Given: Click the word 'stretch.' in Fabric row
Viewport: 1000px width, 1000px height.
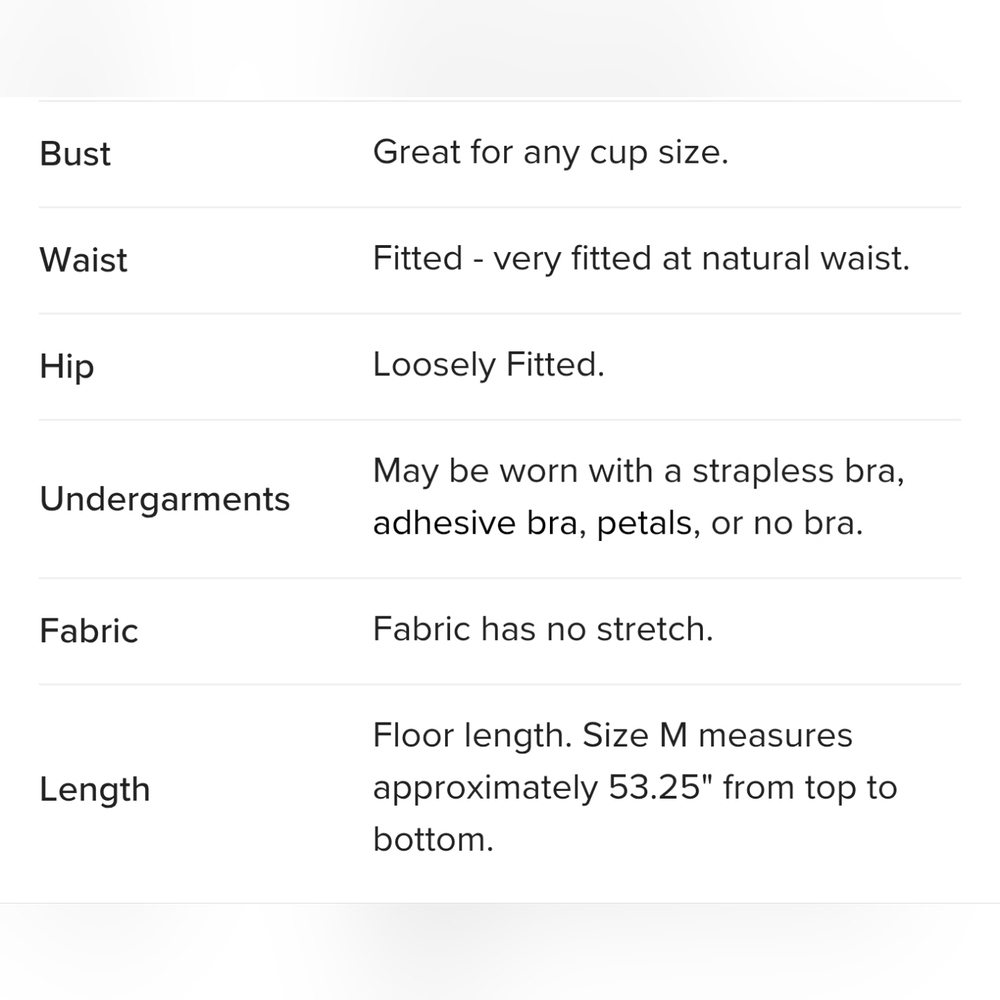Looking at the screenshot, I should point(654,629).
